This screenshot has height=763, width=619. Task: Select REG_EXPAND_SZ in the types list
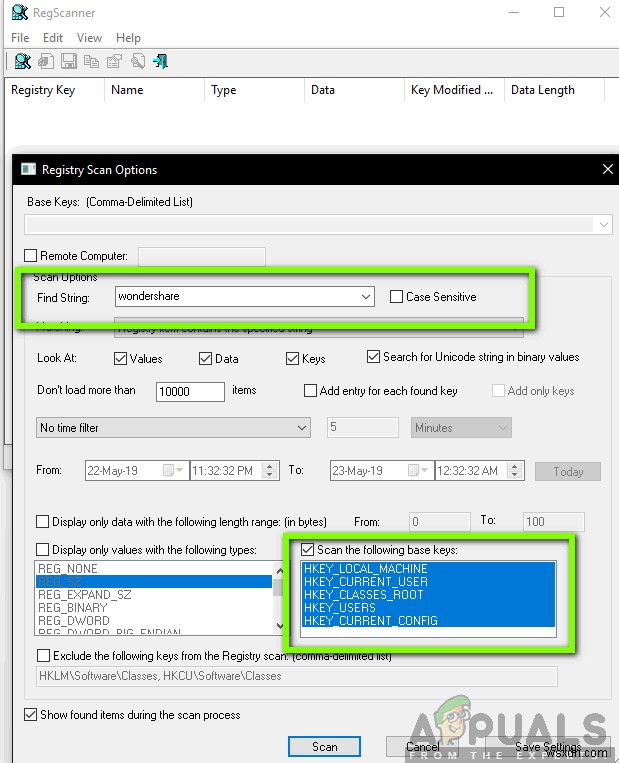pyautogui.click(x=154, y=595)
